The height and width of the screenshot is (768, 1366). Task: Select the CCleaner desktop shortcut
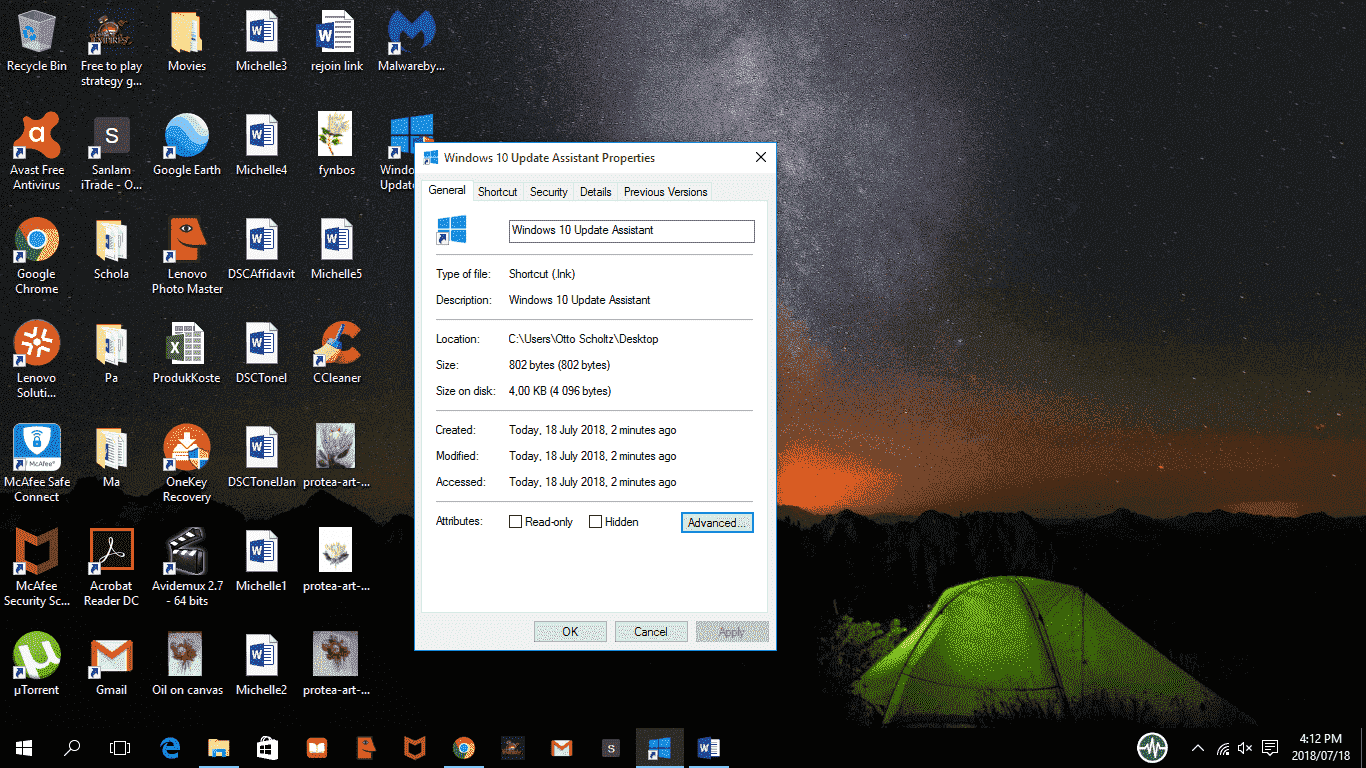(337, 352)
